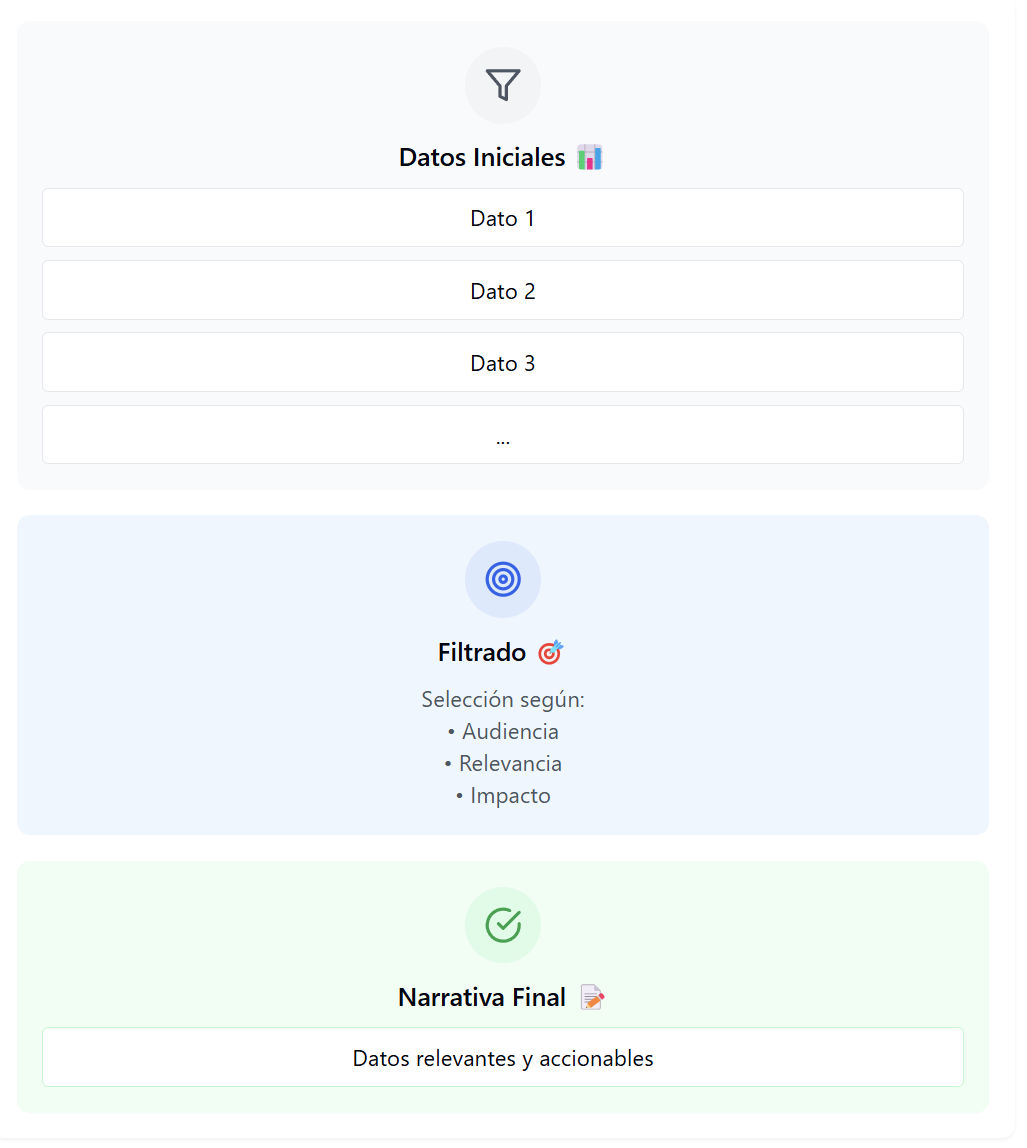This screenshot has height=1148, width=1027.
Task: Select the Dato 2 box
Action: click(503, 291)
